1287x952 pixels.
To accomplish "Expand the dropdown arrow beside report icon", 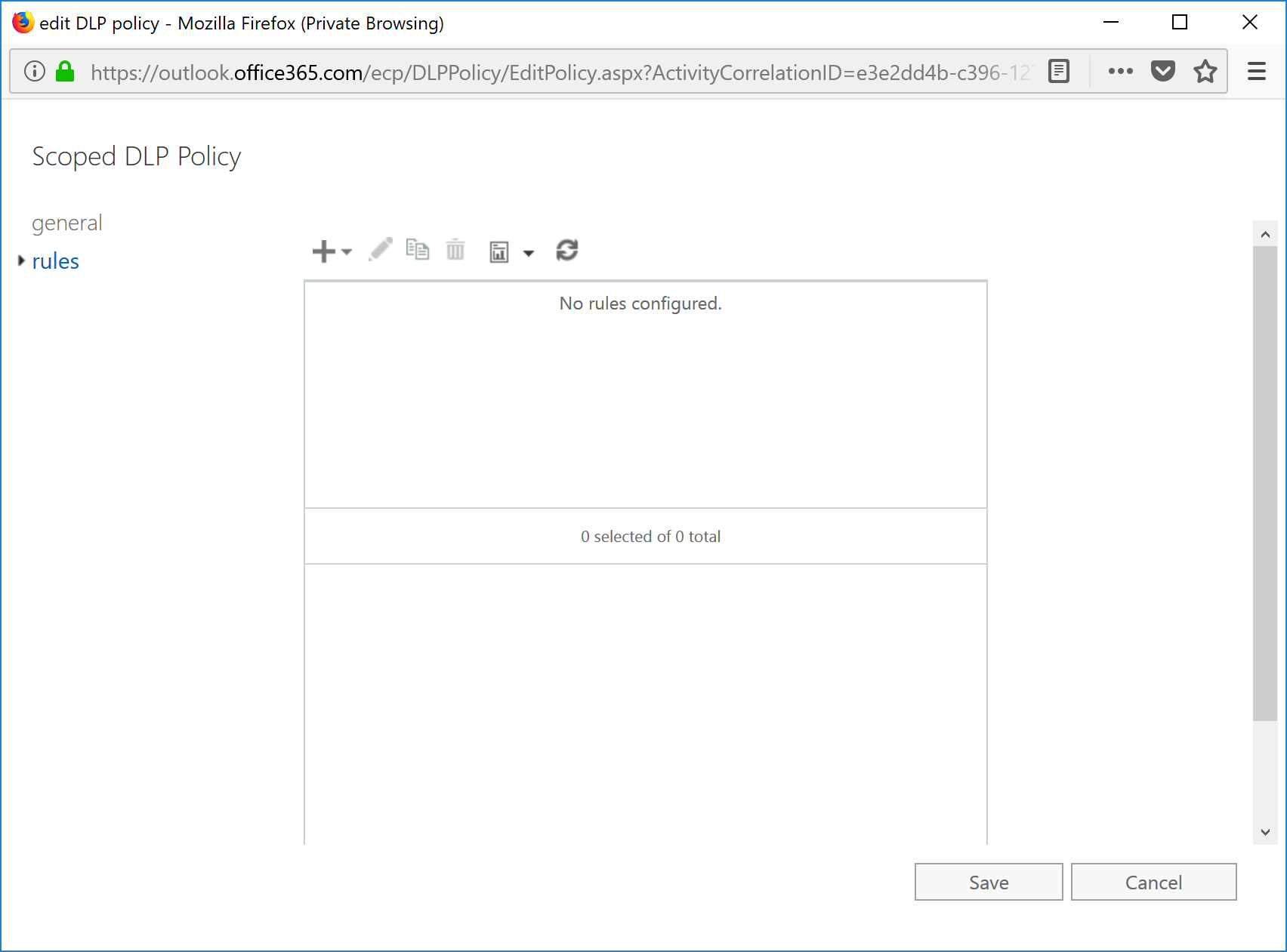I will click(529, 254).
